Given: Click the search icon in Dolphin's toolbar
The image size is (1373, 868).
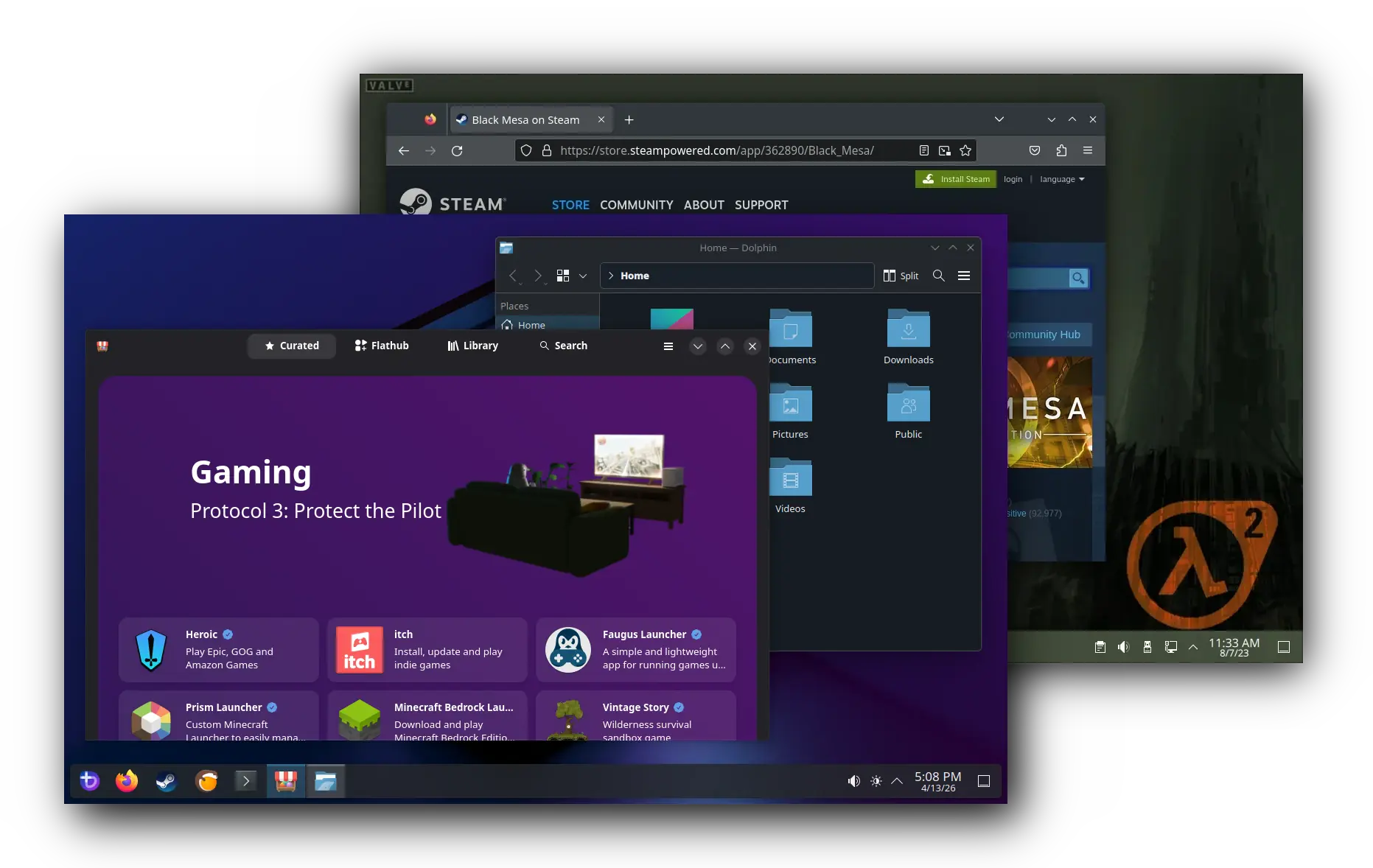Looking at the screenshot, I should 938,276.
